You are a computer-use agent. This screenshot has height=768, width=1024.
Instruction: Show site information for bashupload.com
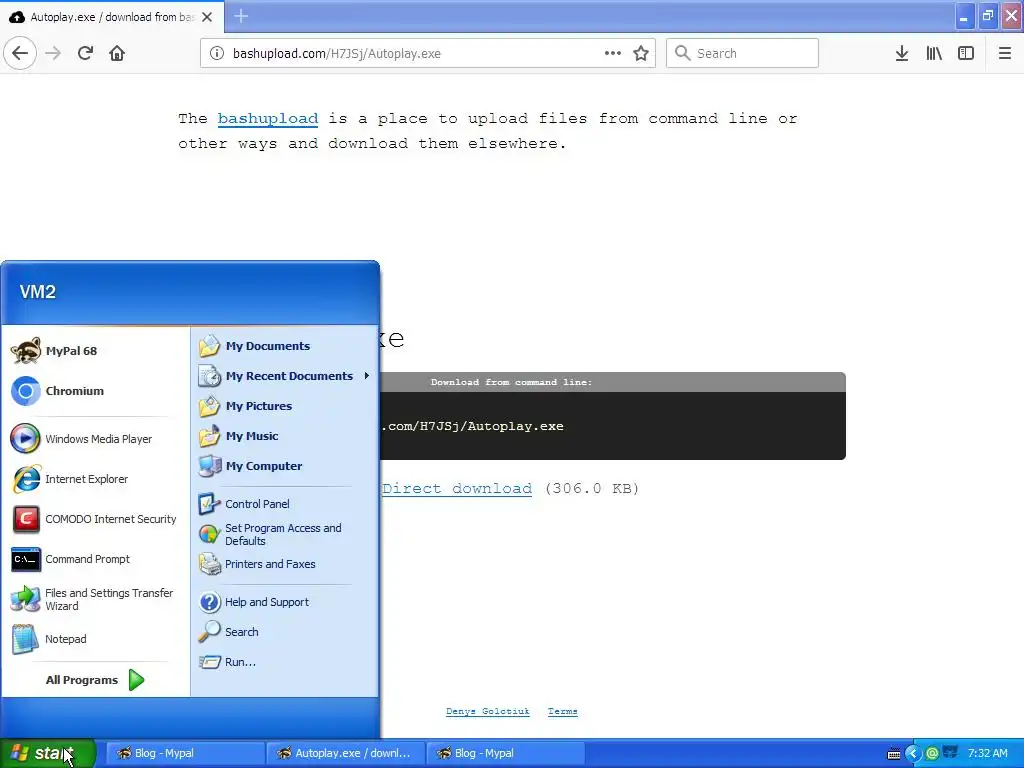217,53
